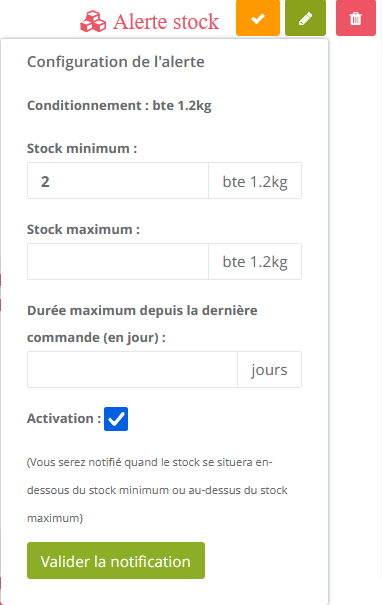This screenshot has height=605, width=382.
Task: Click the green pencil edit button
Action: pos(305,18)
